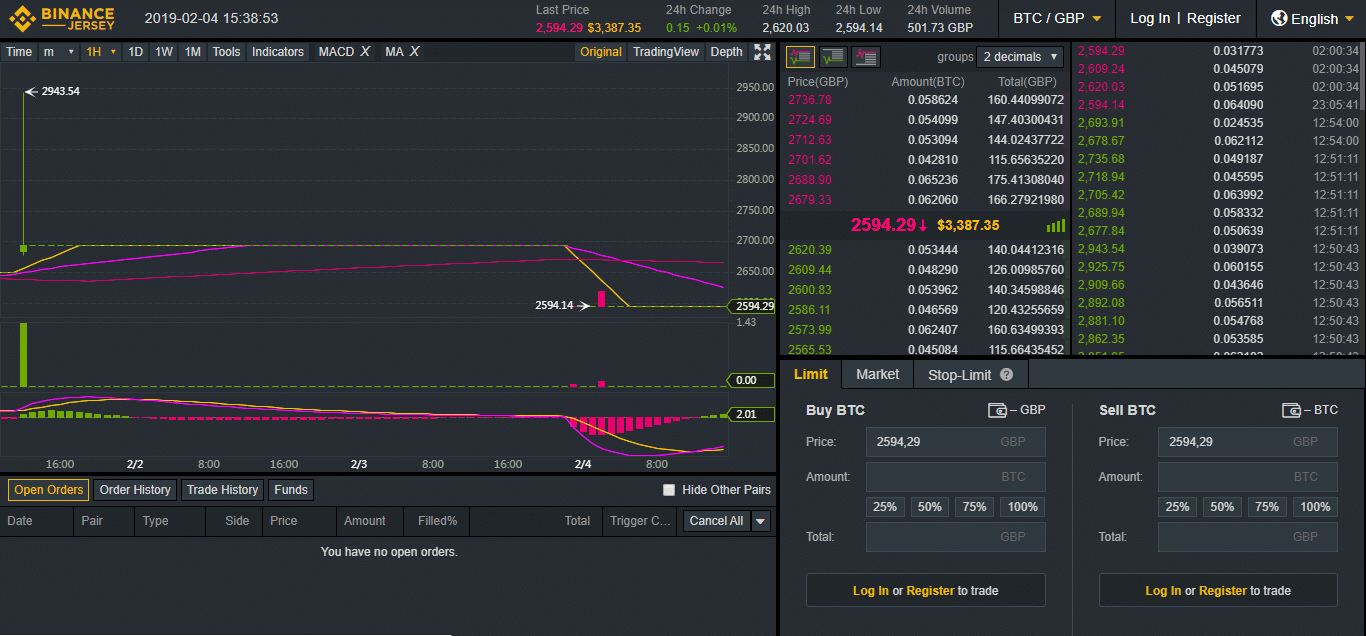Switch chart to TradingView view
Image resolution: width=1366 pixels, height=636 pixels.
[666, 52]
